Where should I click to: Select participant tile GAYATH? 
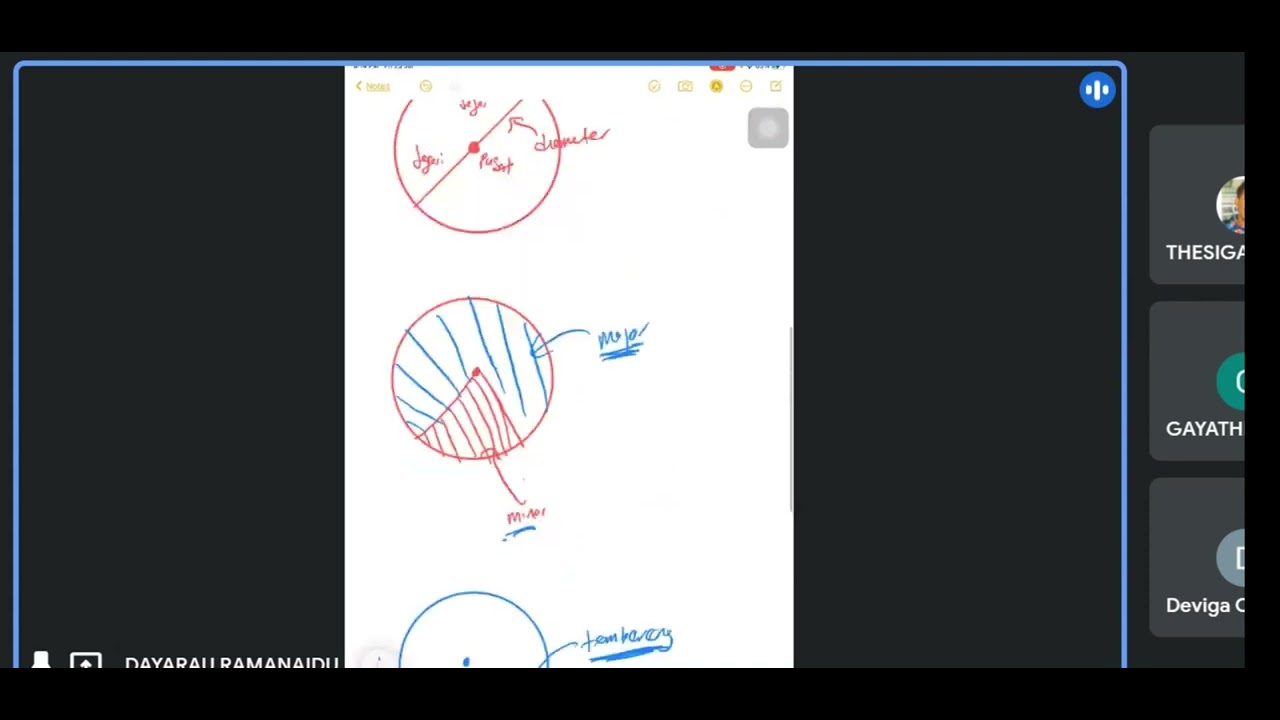pyautogui.click(x=1197, y=382)
